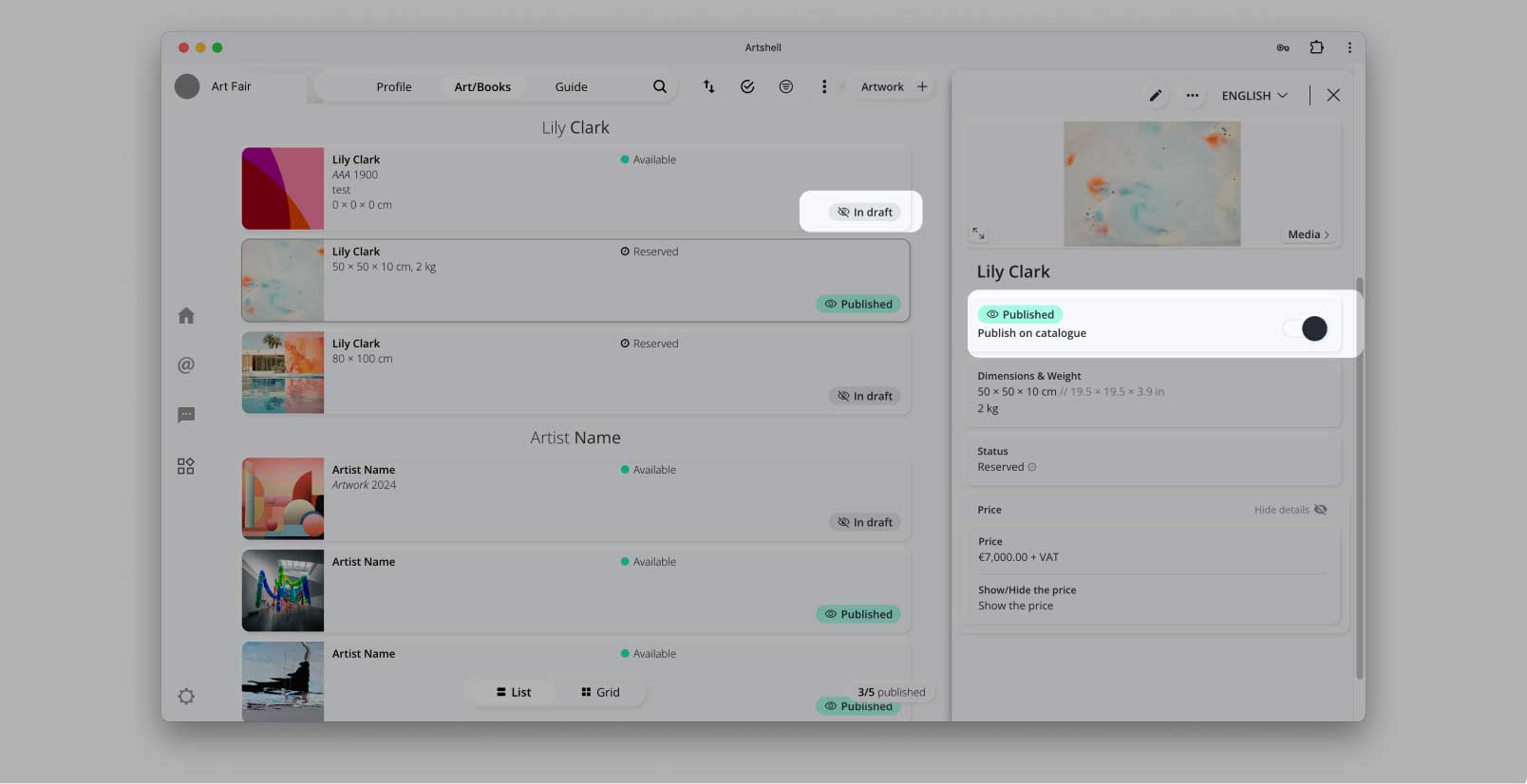The height and width of the screenshot is (784, 1527).
Task: Click the key icon in title bar
Action: point(1283,47)
